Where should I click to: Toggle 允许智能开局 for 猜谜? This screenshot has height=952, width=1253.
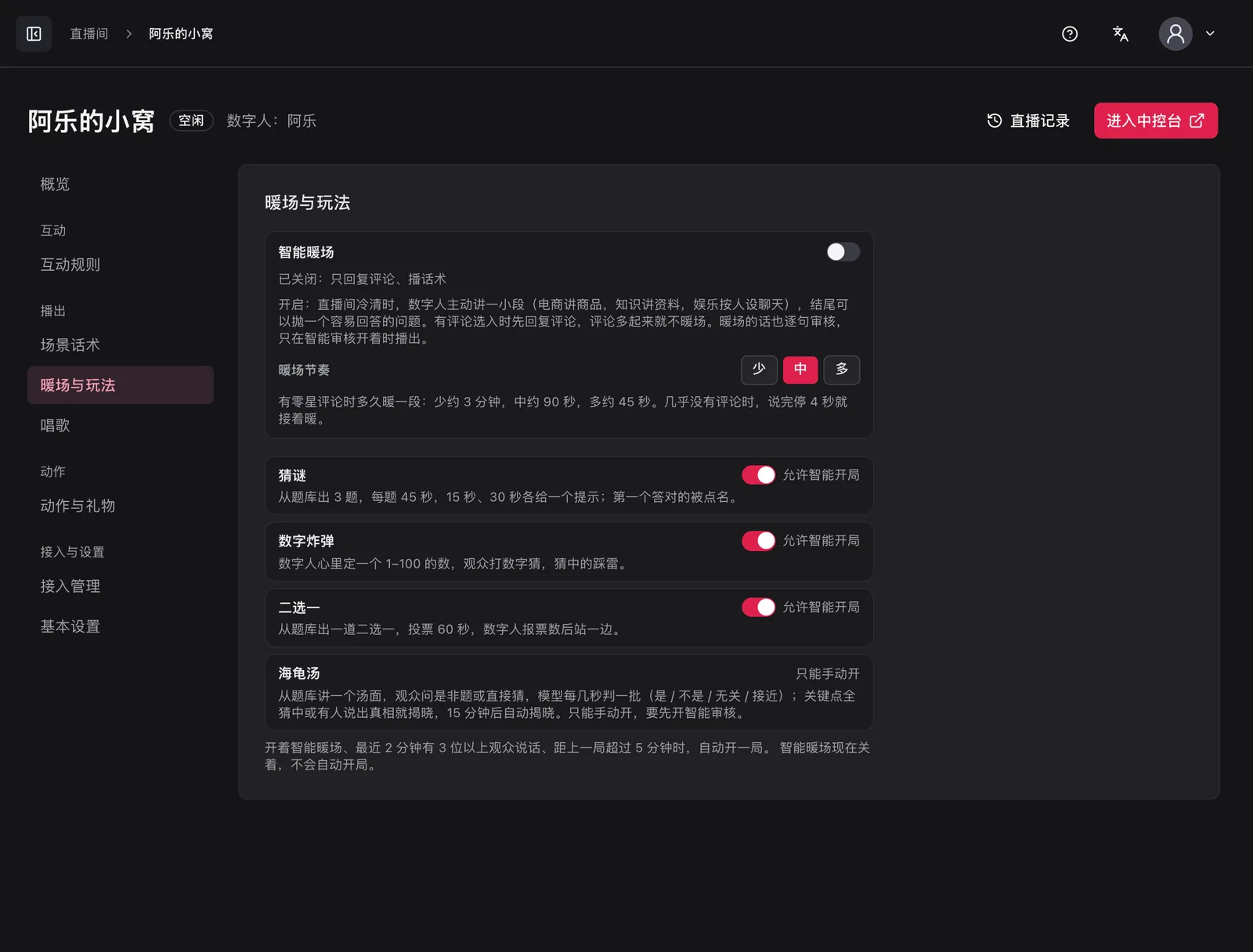point(759,475)
